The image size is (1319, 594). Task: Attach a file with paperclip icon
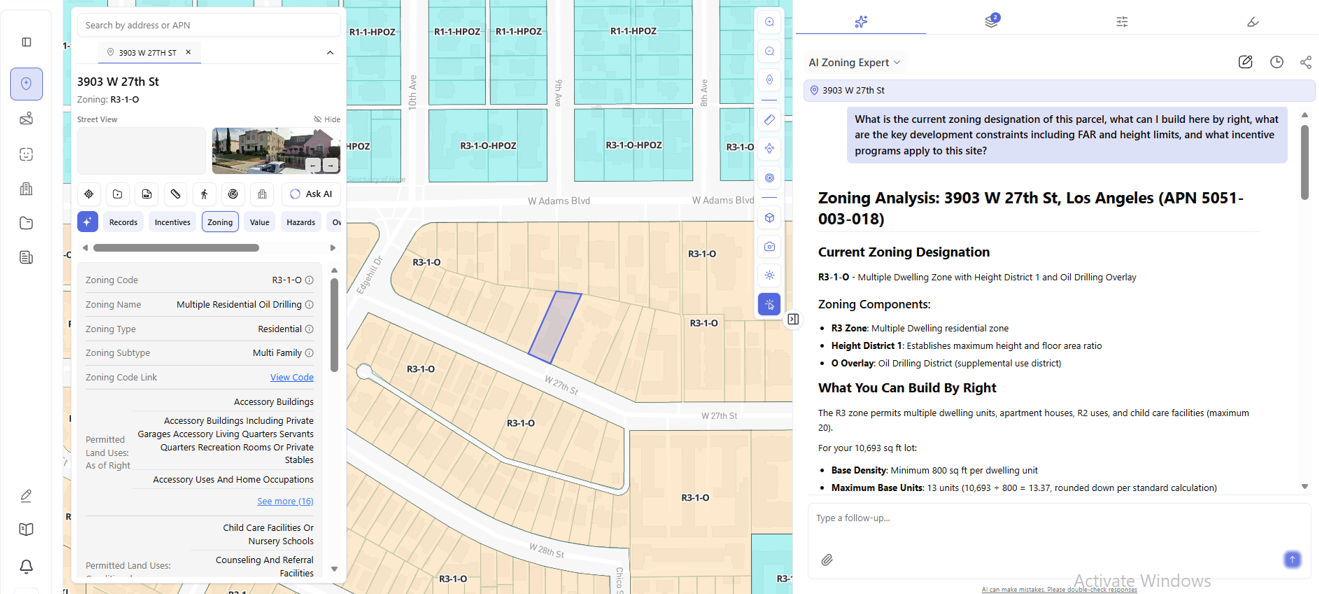click(x=827, y=560)
